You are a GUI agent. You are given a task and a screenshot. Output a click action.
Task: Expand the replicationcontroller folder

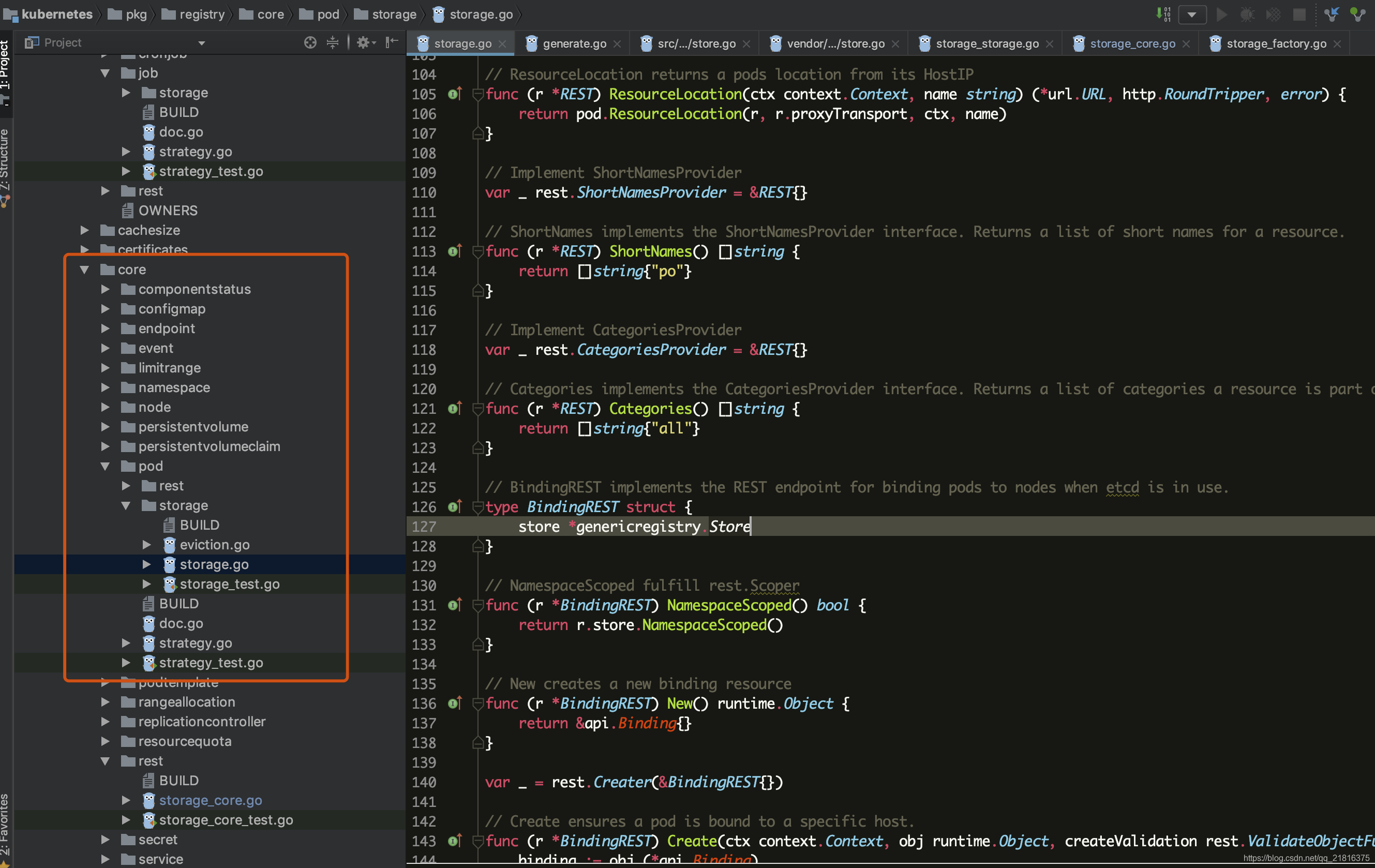pos(105,722)
